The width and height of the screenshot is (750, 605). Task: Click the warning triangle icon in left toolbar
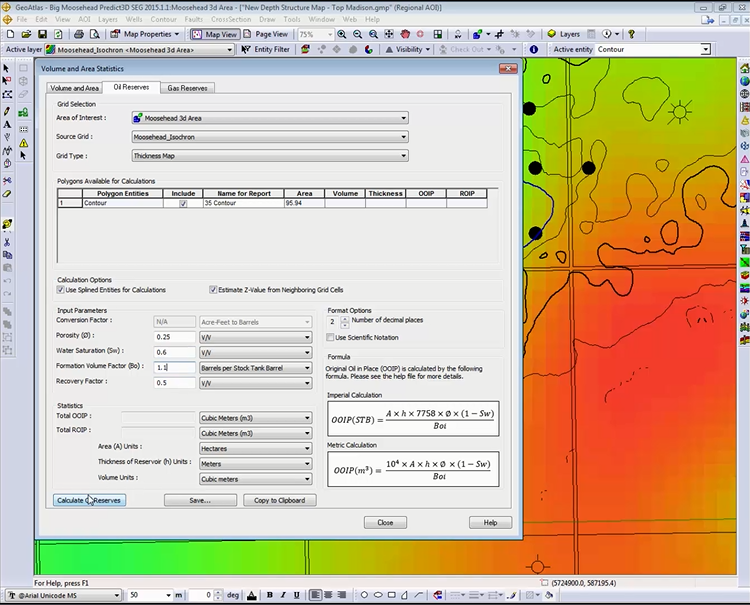(x=23, y=143)
